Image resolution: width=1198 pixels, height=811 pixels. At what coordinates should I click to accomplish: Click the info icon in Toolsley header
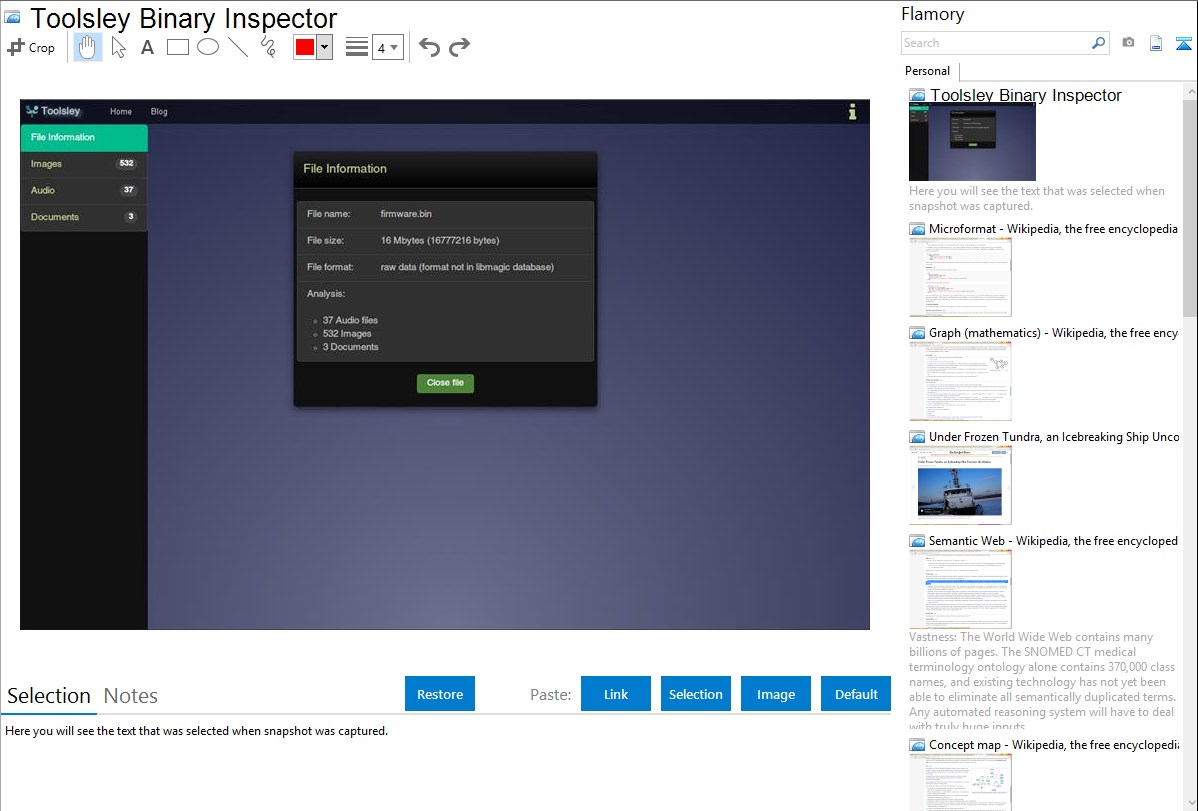coord(852,112)
